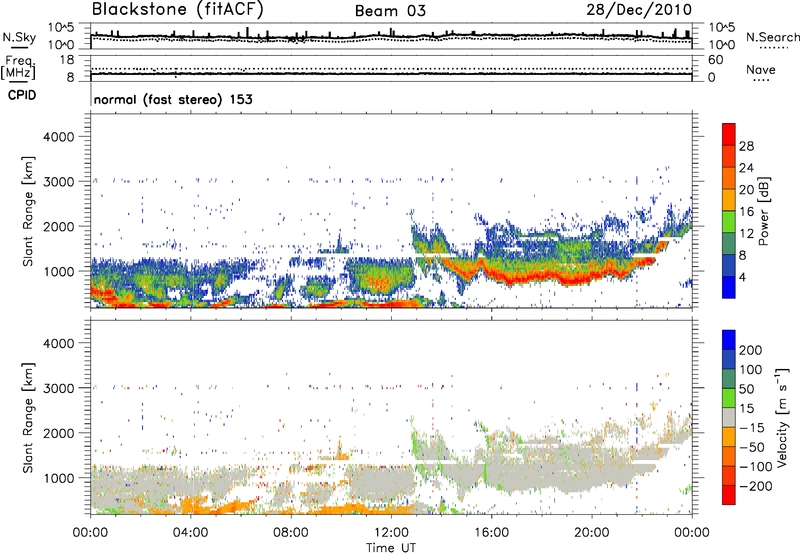800x554 pixels.
Task: Click the 'CPID' label
Action: point(22,95)
